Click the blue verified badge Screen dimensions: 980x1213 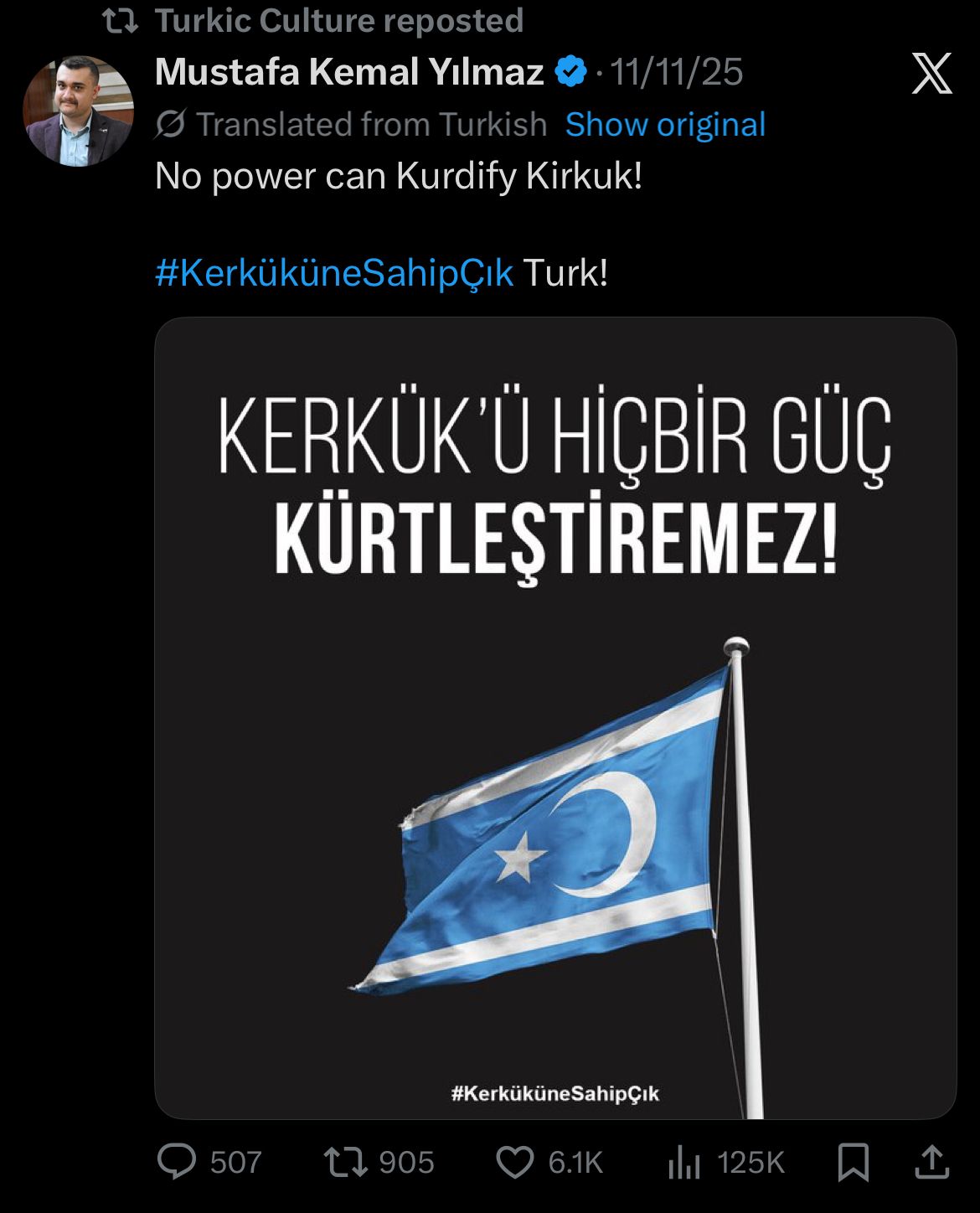click(x=571, y=72)
